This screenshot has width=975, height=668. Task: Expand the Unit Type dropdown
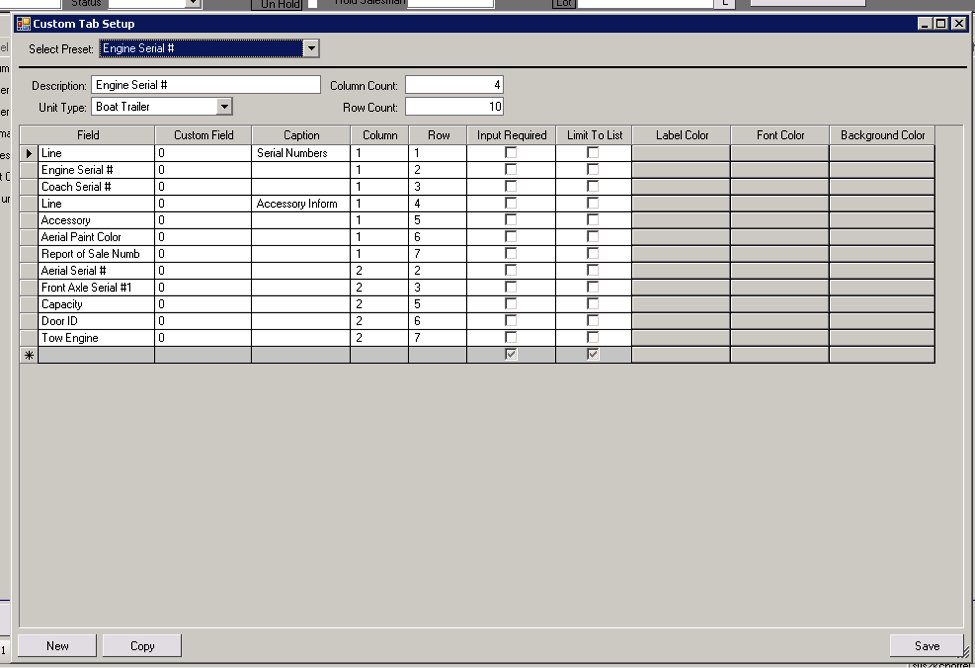pyautogui.click(x=224, y=106)
